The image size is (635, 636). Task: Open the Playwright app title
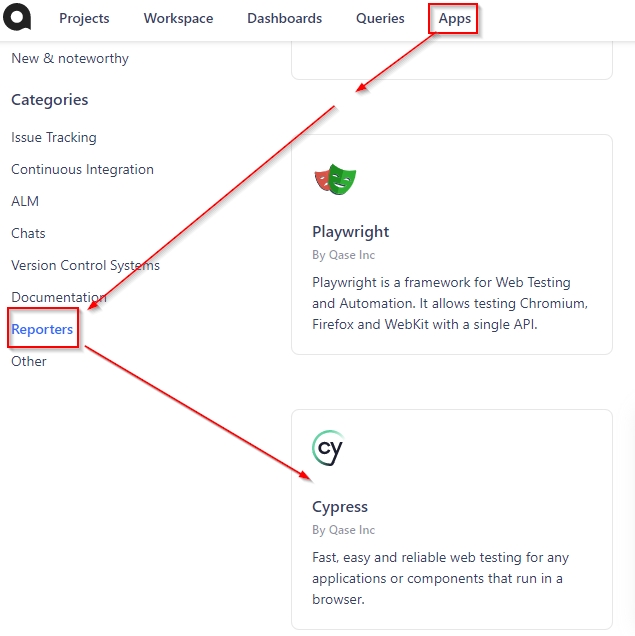point(350,231)
